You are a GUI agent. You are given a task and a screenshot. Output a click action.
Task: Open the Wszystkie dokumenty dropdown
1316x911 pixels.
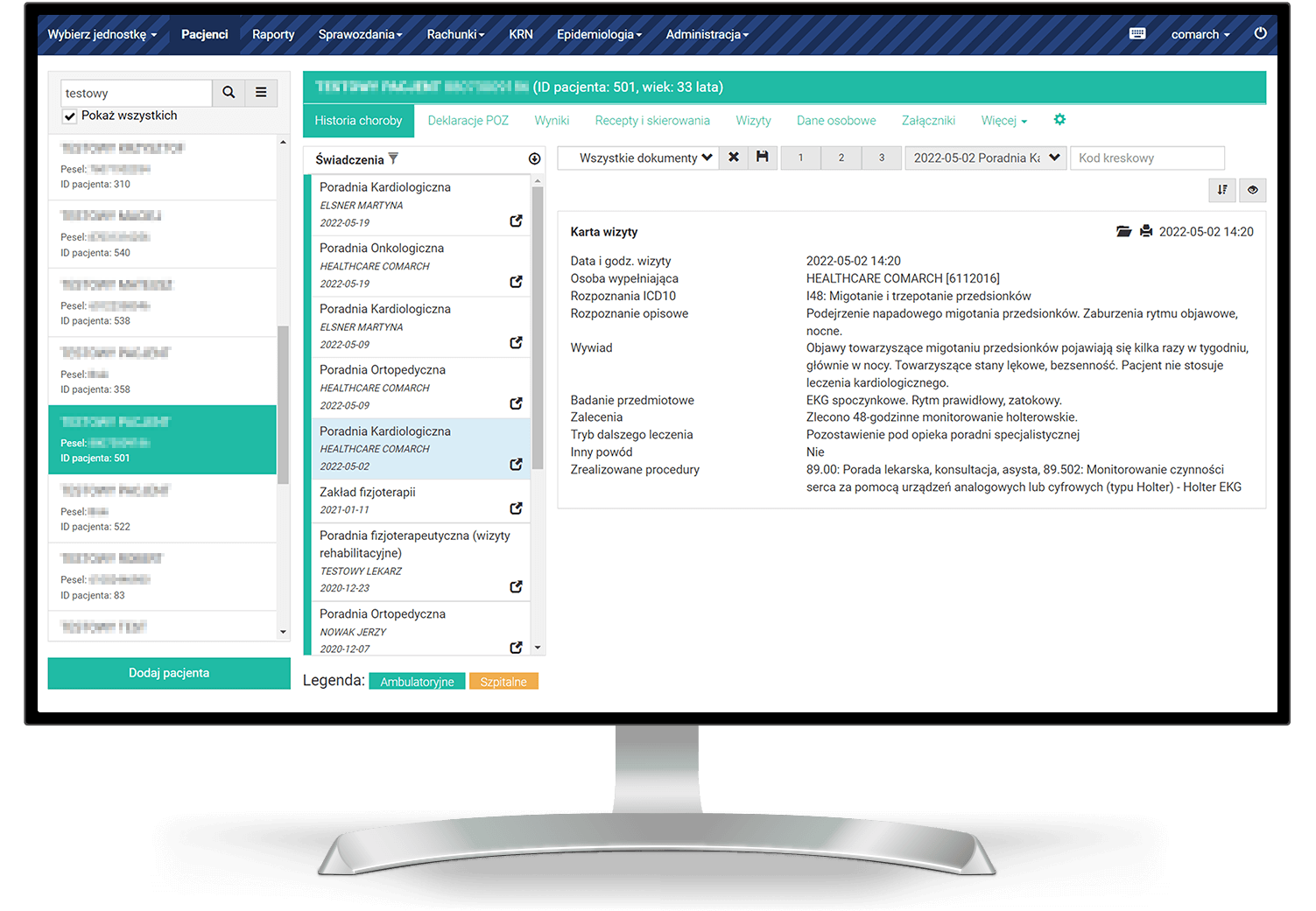coord(637,158)
